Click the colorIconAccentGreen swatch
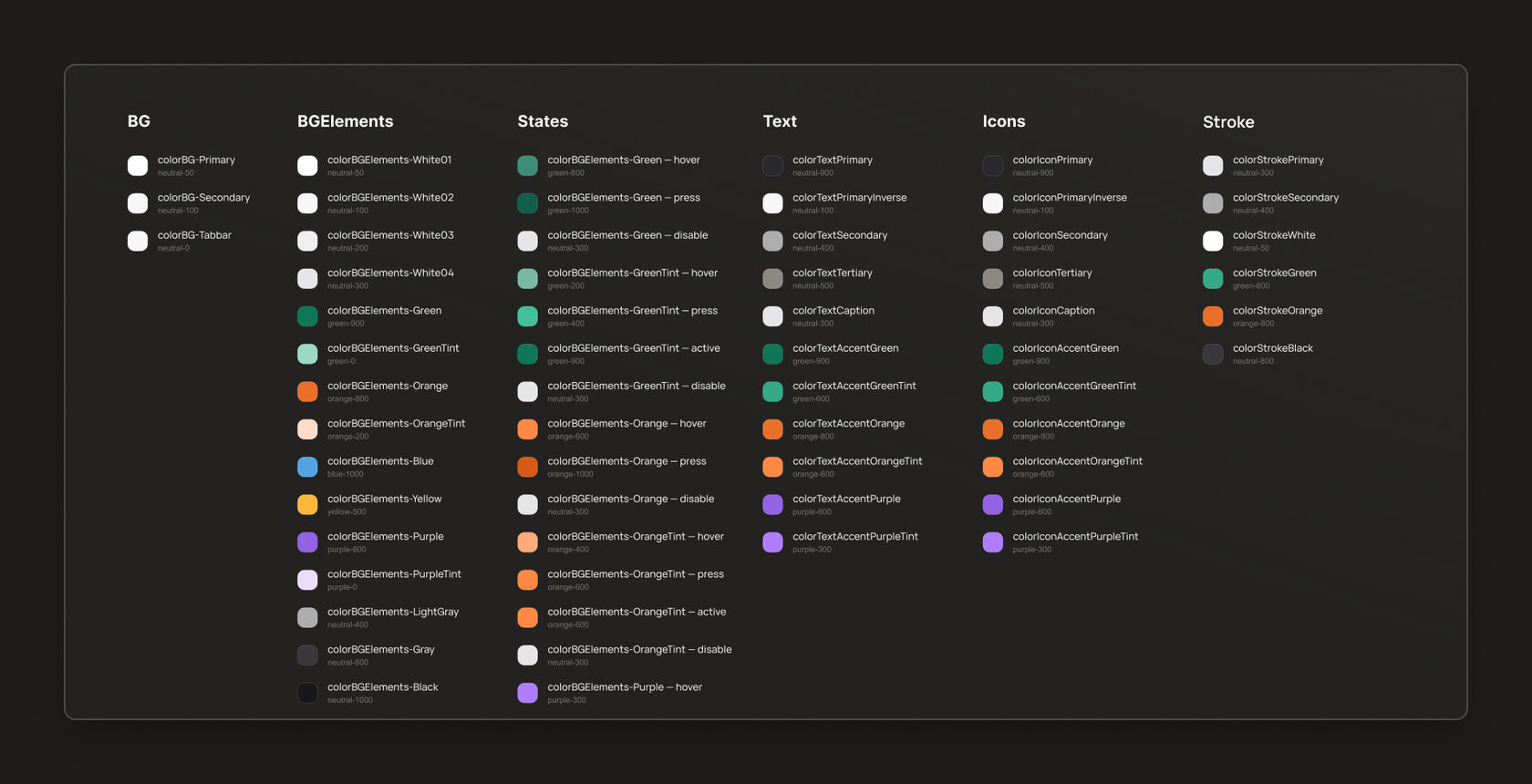The width and height of the screenshot is (1532, 784). coord(992,354)
